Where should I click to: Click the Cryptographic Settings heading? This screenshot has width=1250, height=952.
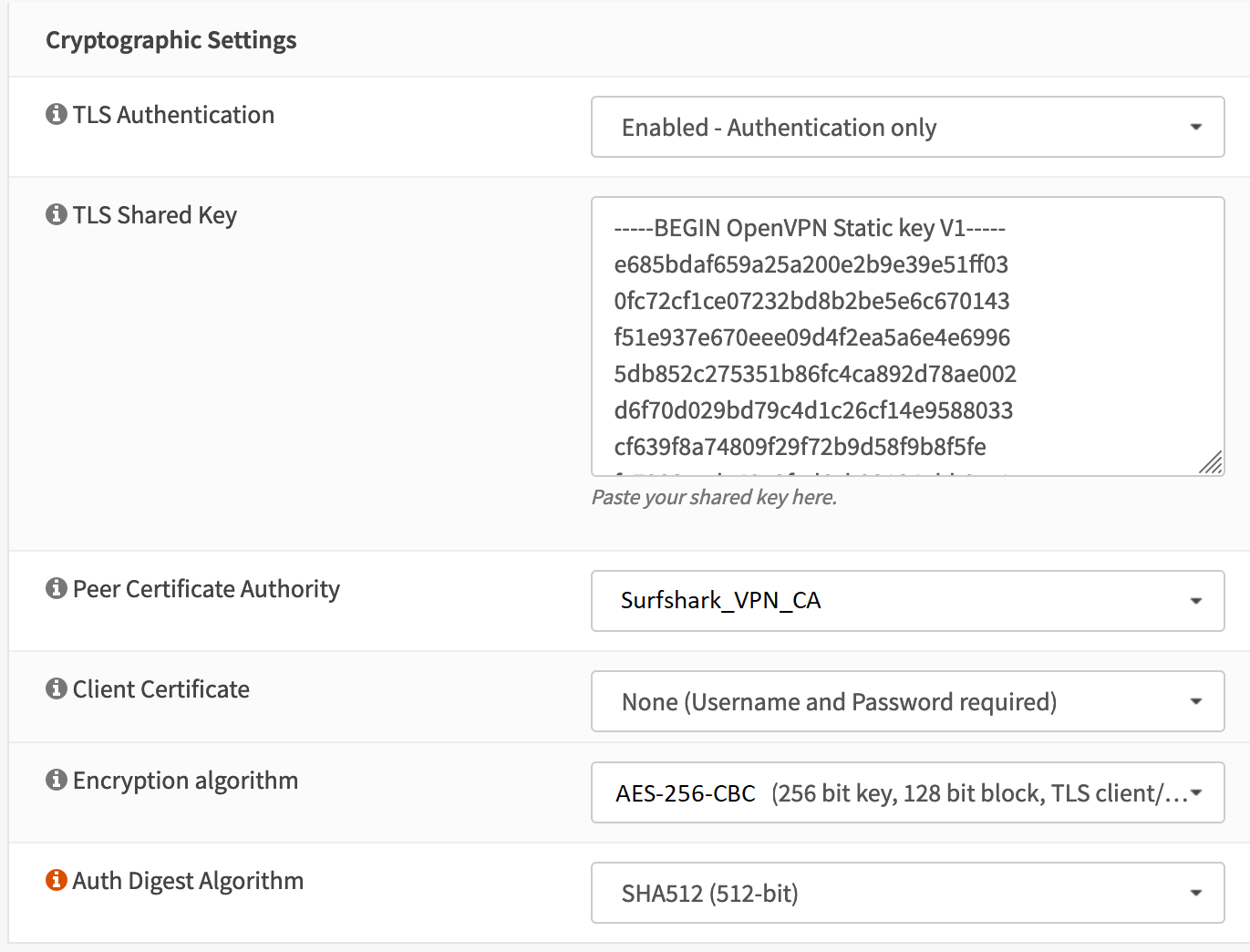pos(171,40)
